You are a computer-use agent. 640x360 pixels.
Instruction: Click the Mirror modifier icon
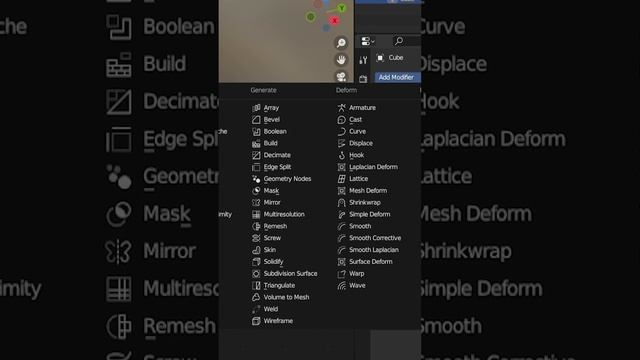click(x=256, y=202)
